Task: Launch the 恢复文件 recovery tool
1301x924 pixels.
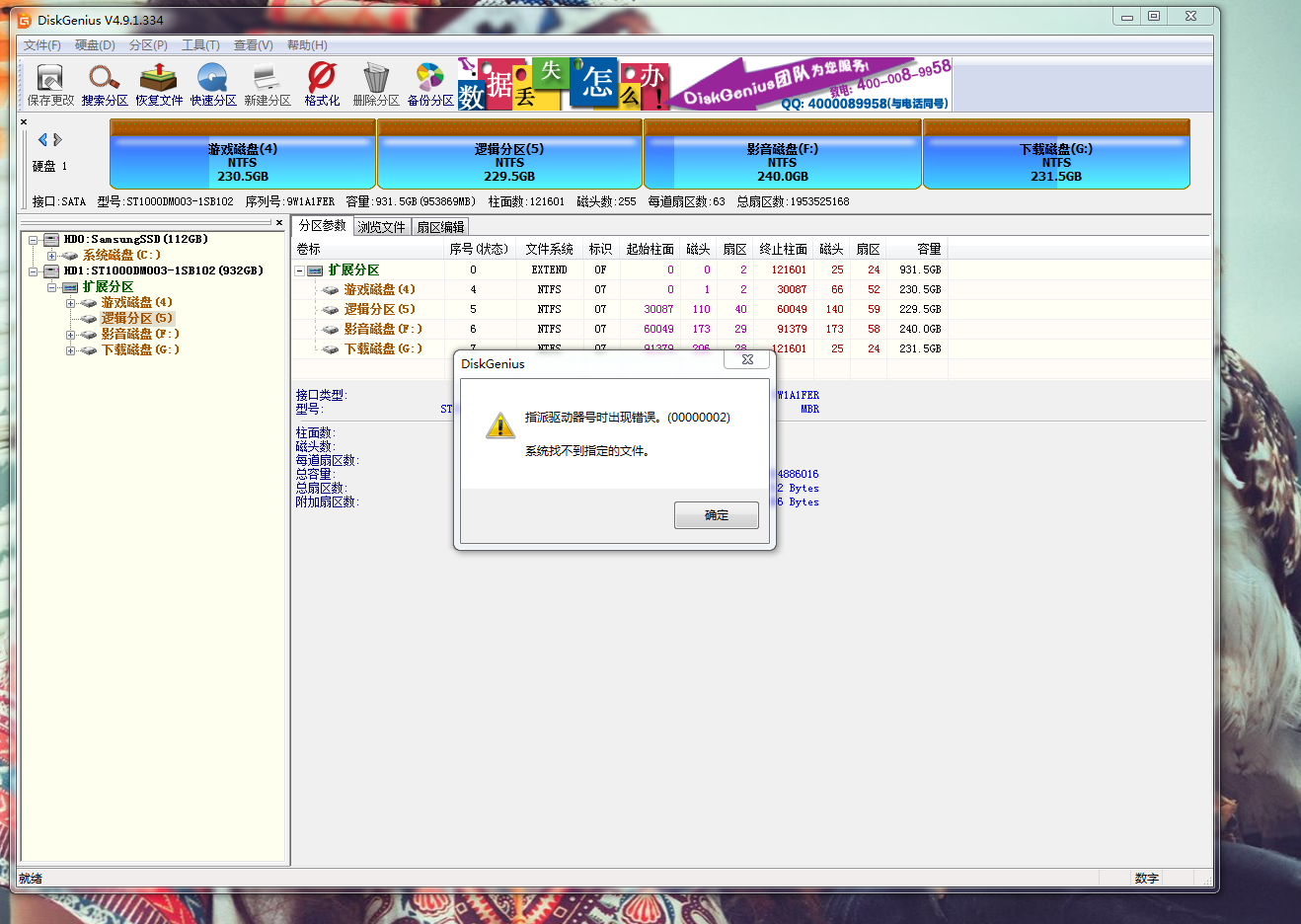Action: tap(159, 85)
